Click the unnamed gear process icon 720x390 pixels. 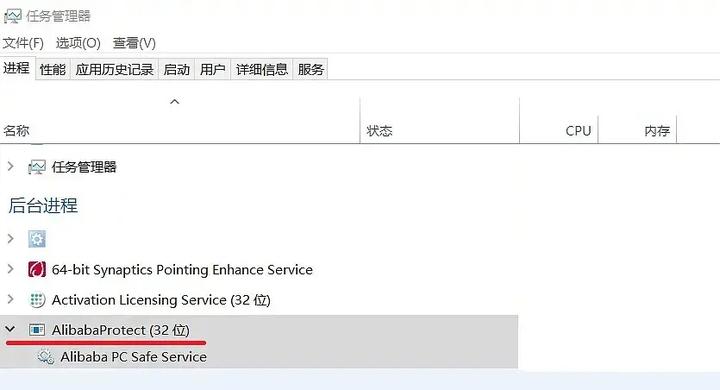tap(37, 239)
